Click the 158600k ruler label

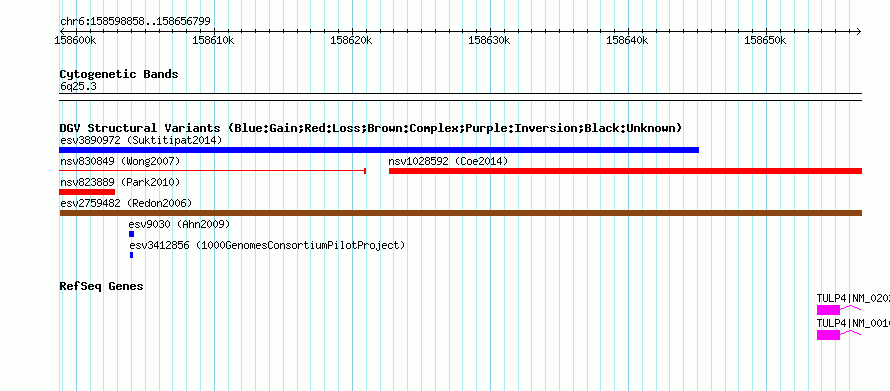click(75, 40)
